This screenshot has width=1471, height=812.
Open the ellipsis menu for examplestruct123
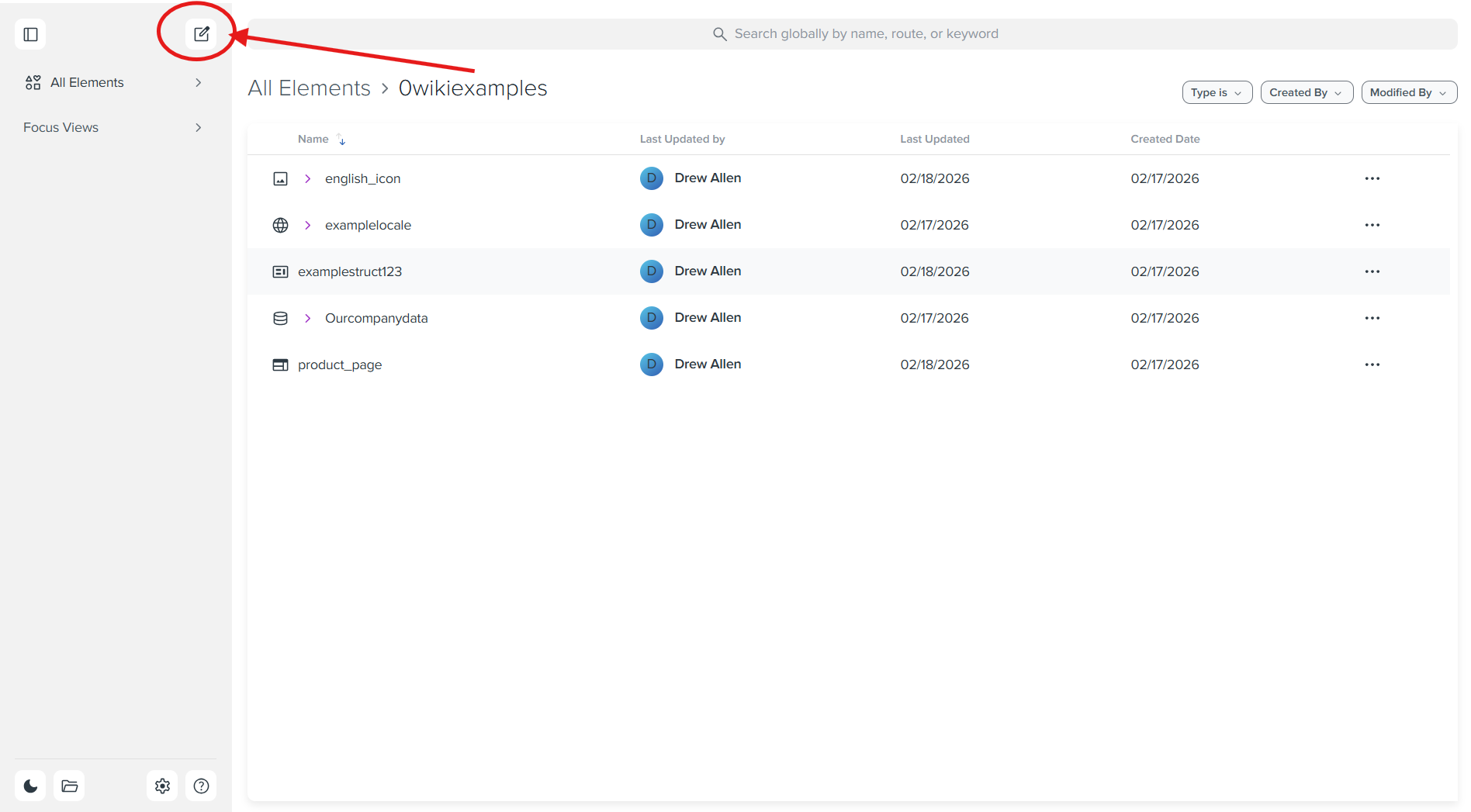(1372, 271)
